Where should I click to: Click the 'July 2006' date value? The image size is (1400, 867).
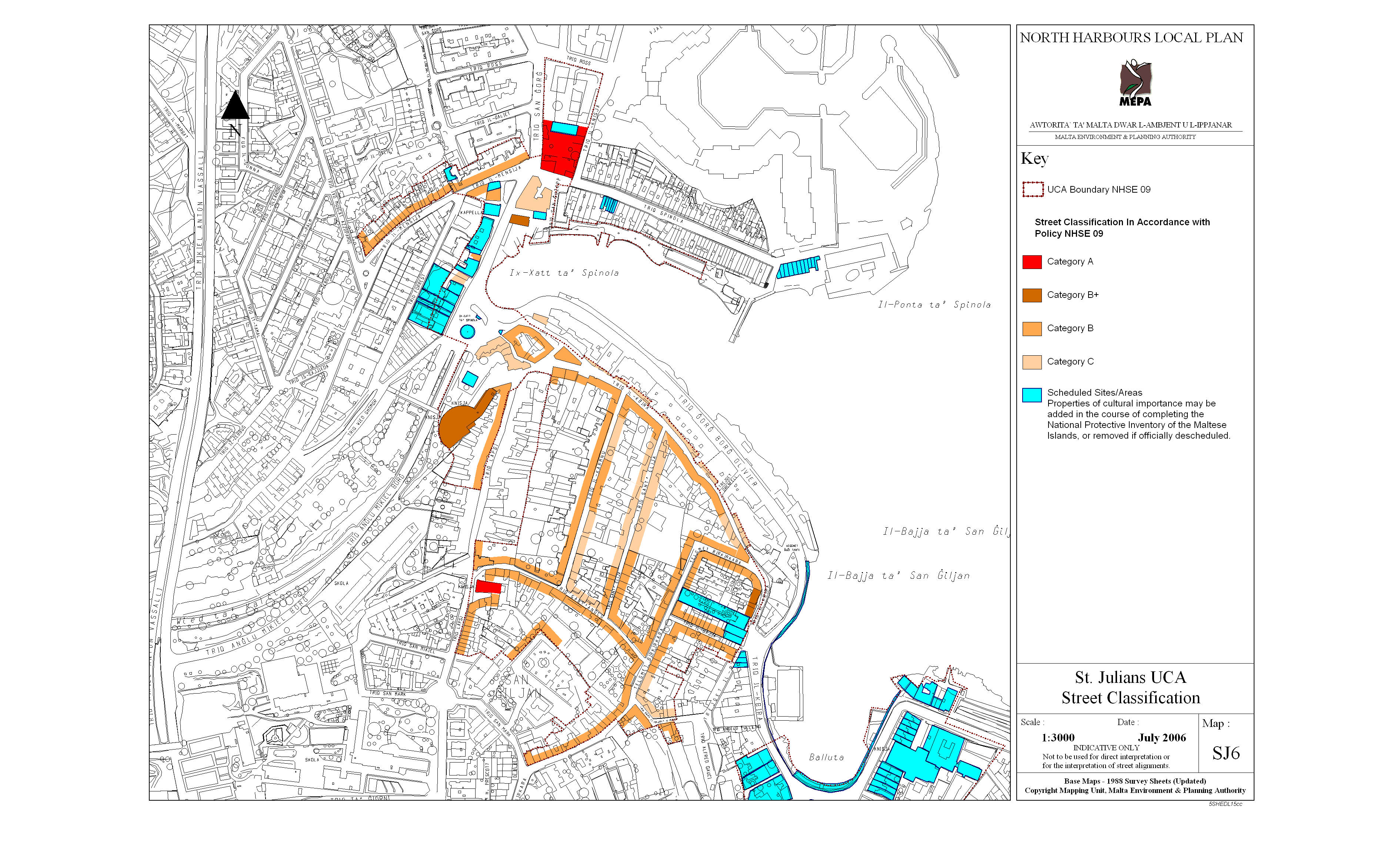pyautogui.click(x=1162, y=737)
